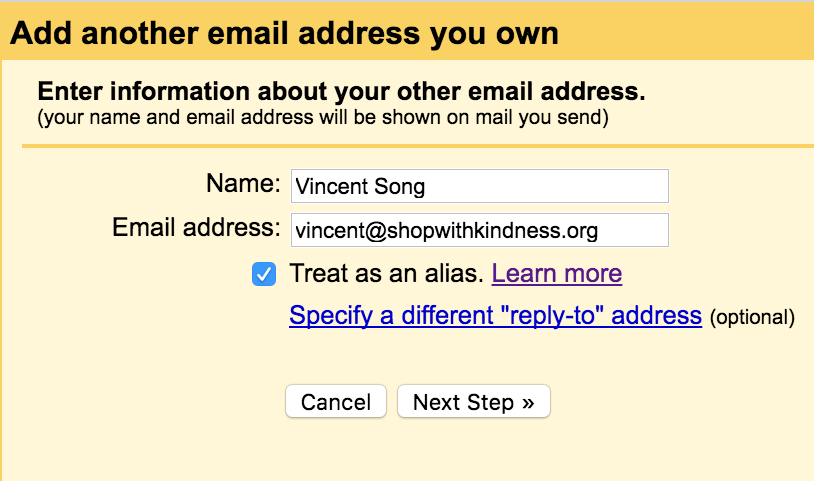
Task: Click the "(optional)" text beside reply-to link
Action: 752,317
